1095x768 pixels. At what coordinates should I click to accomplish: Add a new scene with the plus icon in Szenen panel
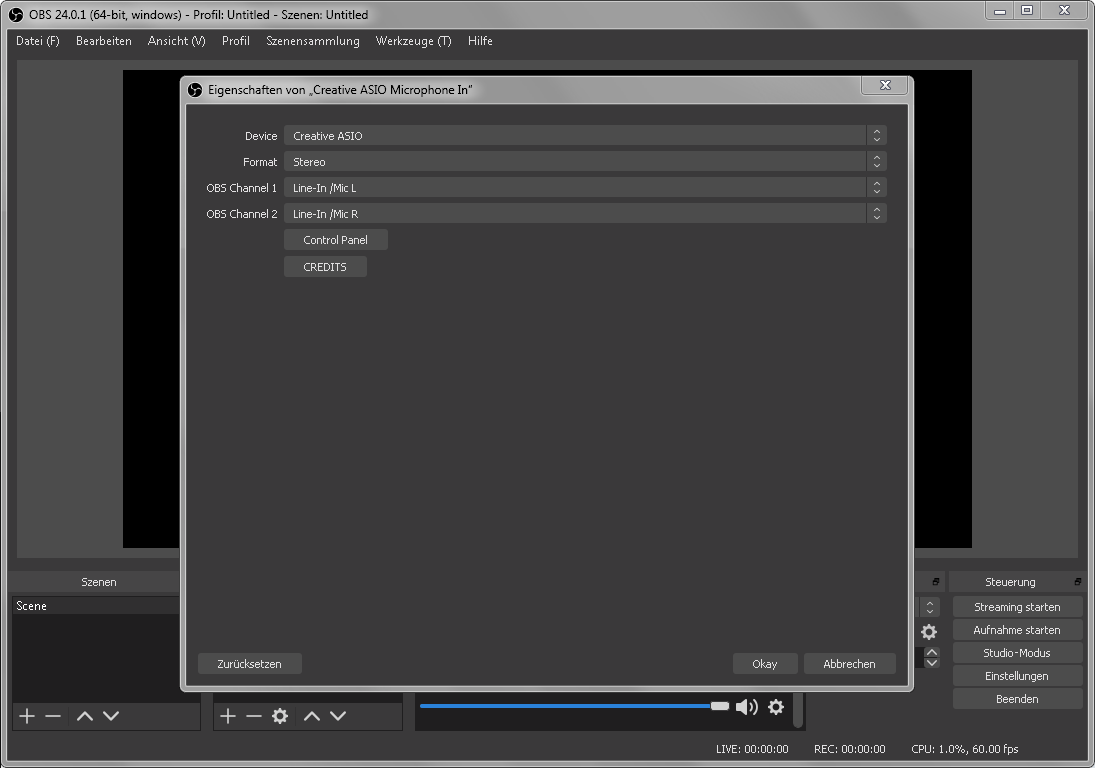click(x=27, y=716)
